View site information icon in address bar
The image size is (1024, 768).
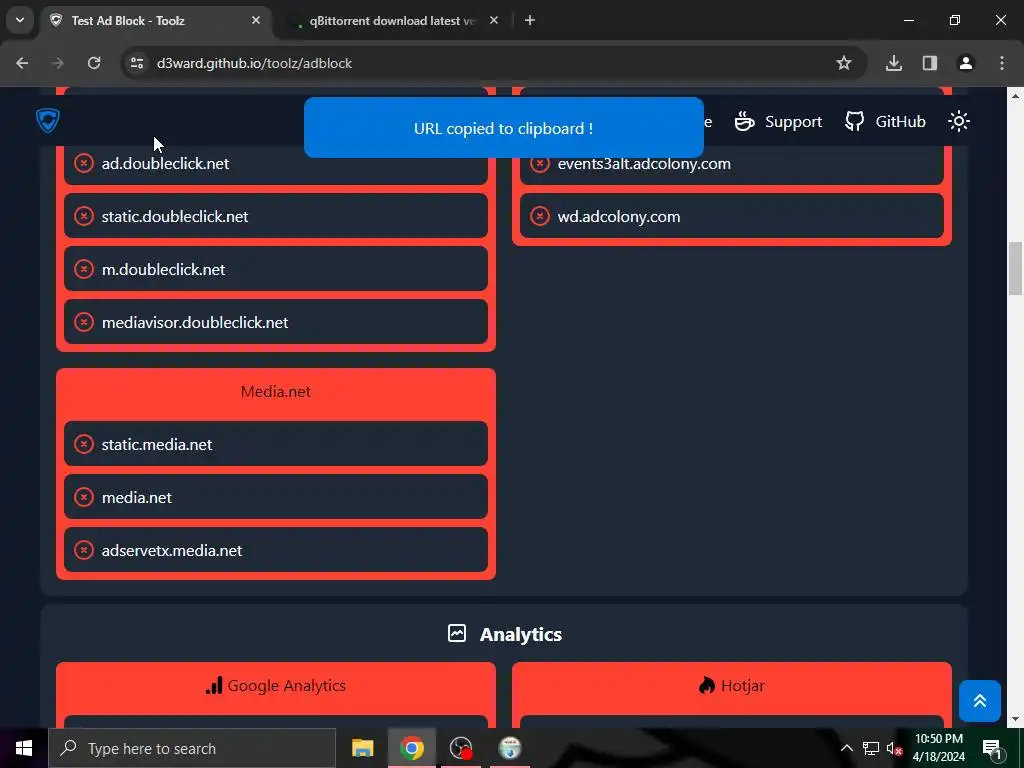pyautogui.click(x=136, y=63)
